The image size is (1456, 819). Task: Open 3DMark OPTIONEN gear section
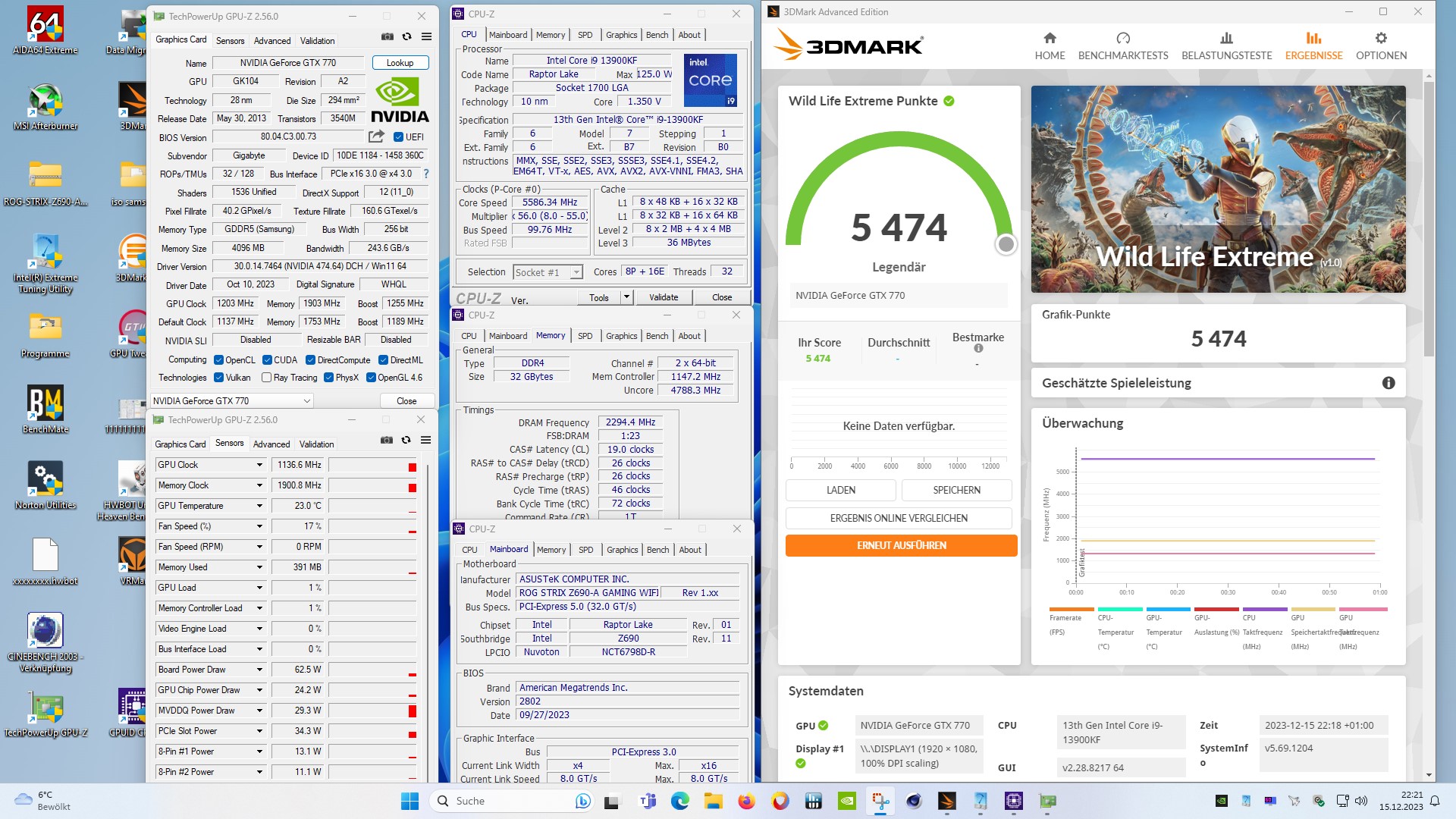[1381, 46]
